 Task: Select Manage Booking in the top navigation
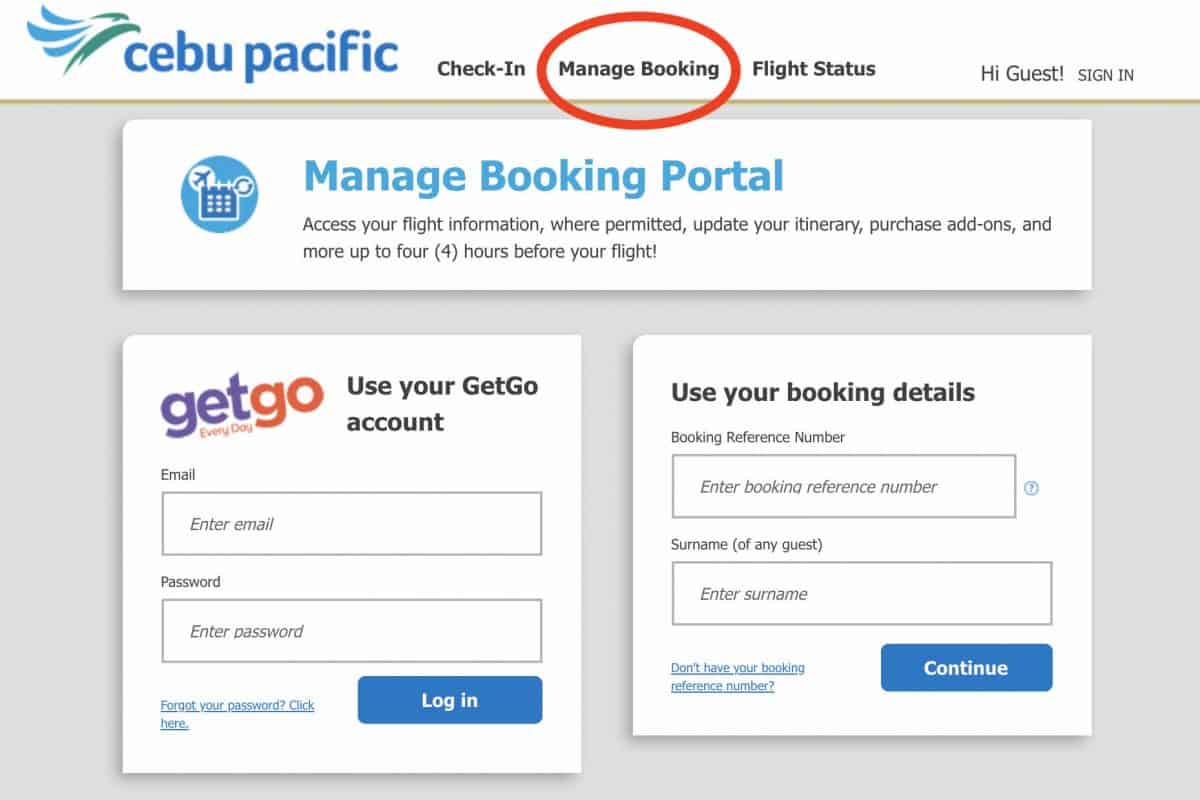coord(638,69)
